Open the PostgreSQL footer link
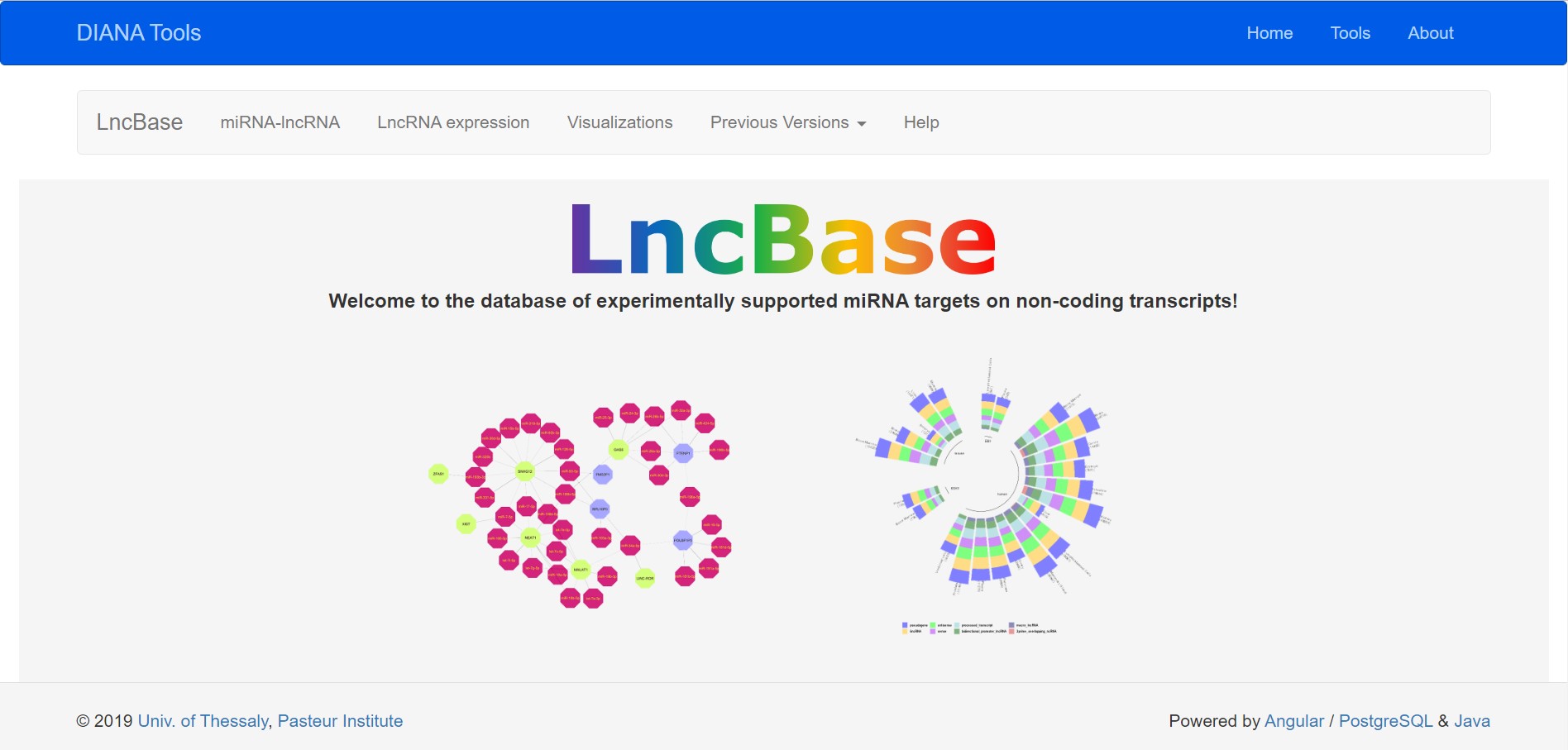This screenshot has width=1568, height=750. (x=1385, y=721)
